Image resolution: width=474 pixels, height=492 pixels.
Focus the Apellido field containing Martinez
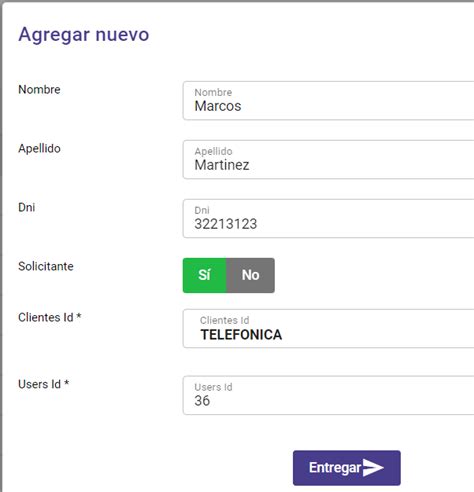328,159
